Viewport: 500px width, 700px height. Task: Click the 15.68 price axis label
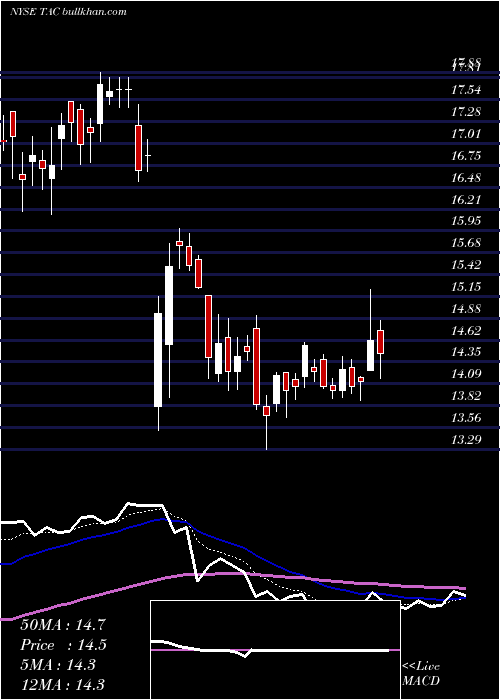(466, 243)
